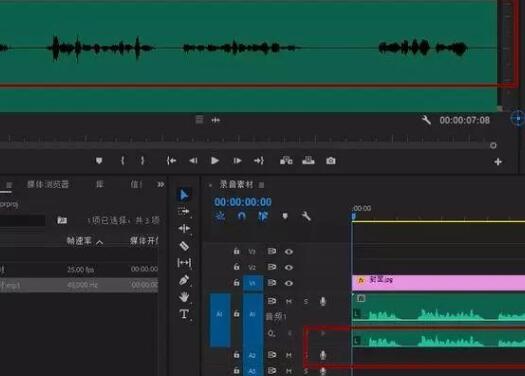Select the Track Select Forward tool
The width and height of the screenshot is (525, 376).
[184, 212]
